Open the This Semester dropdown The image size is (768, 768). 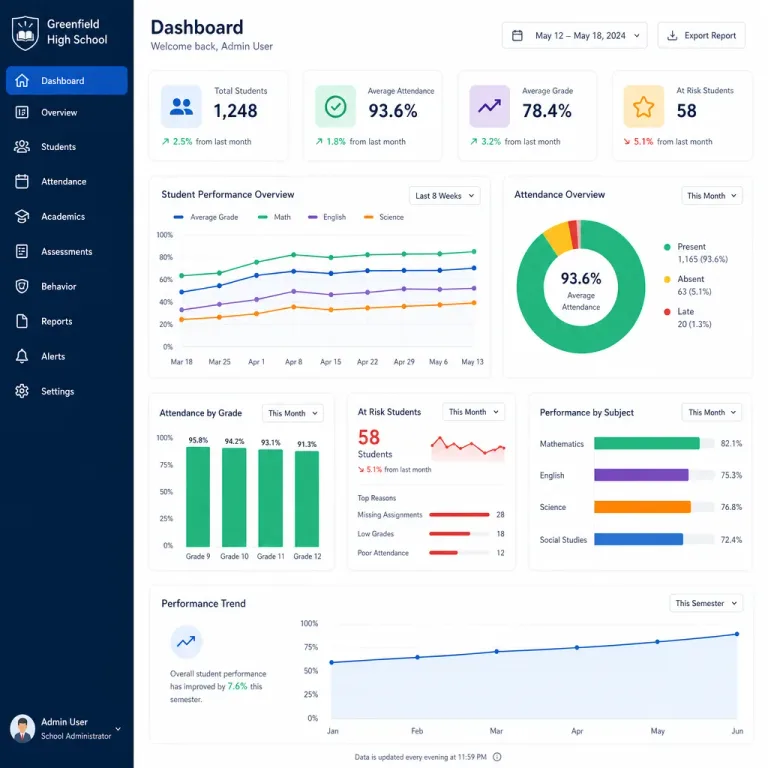(x=706, y=603)
